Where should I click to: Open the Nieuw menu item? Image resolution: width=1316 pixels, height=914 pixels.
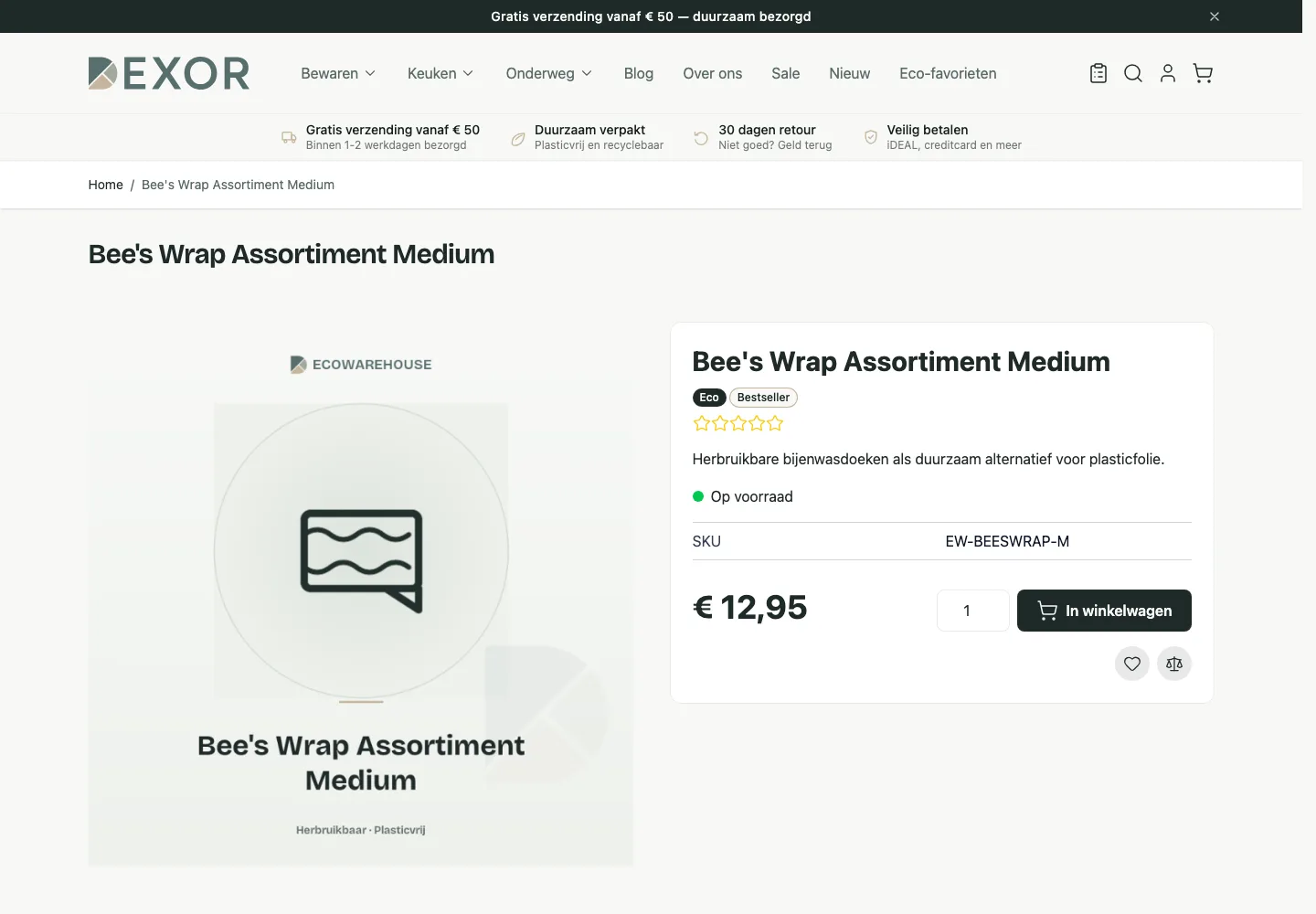click(x=850, y=73)
